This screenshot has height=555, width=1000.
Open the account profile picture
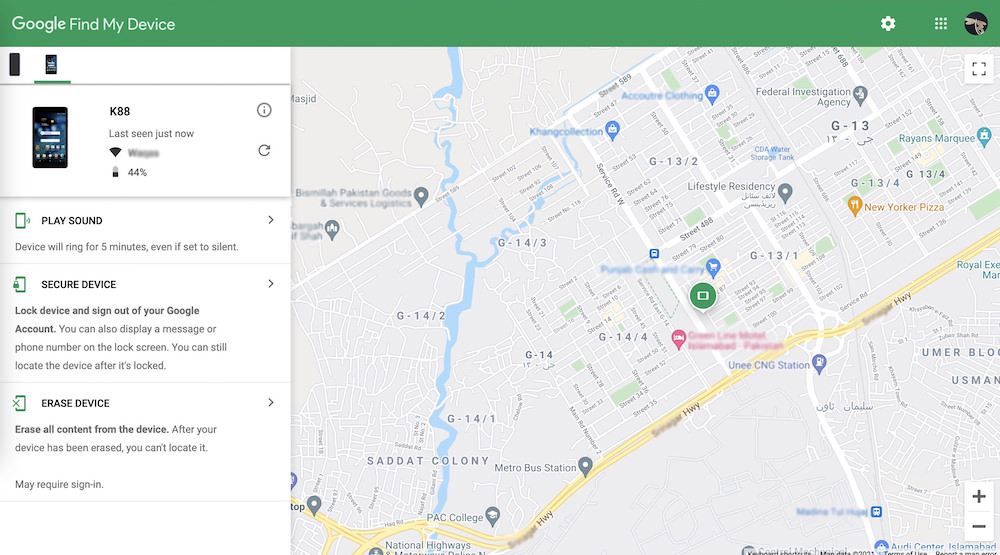point(976,24)
